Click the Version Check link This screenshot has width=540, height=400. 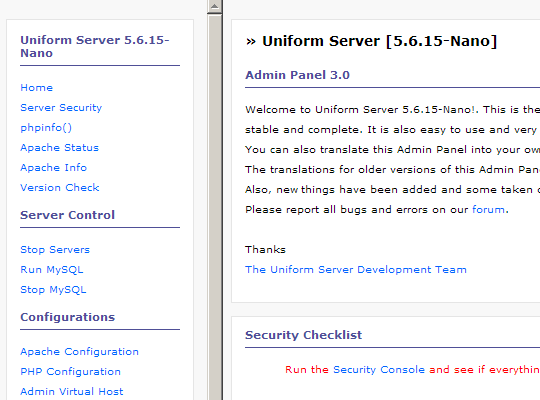pos(60,187)
